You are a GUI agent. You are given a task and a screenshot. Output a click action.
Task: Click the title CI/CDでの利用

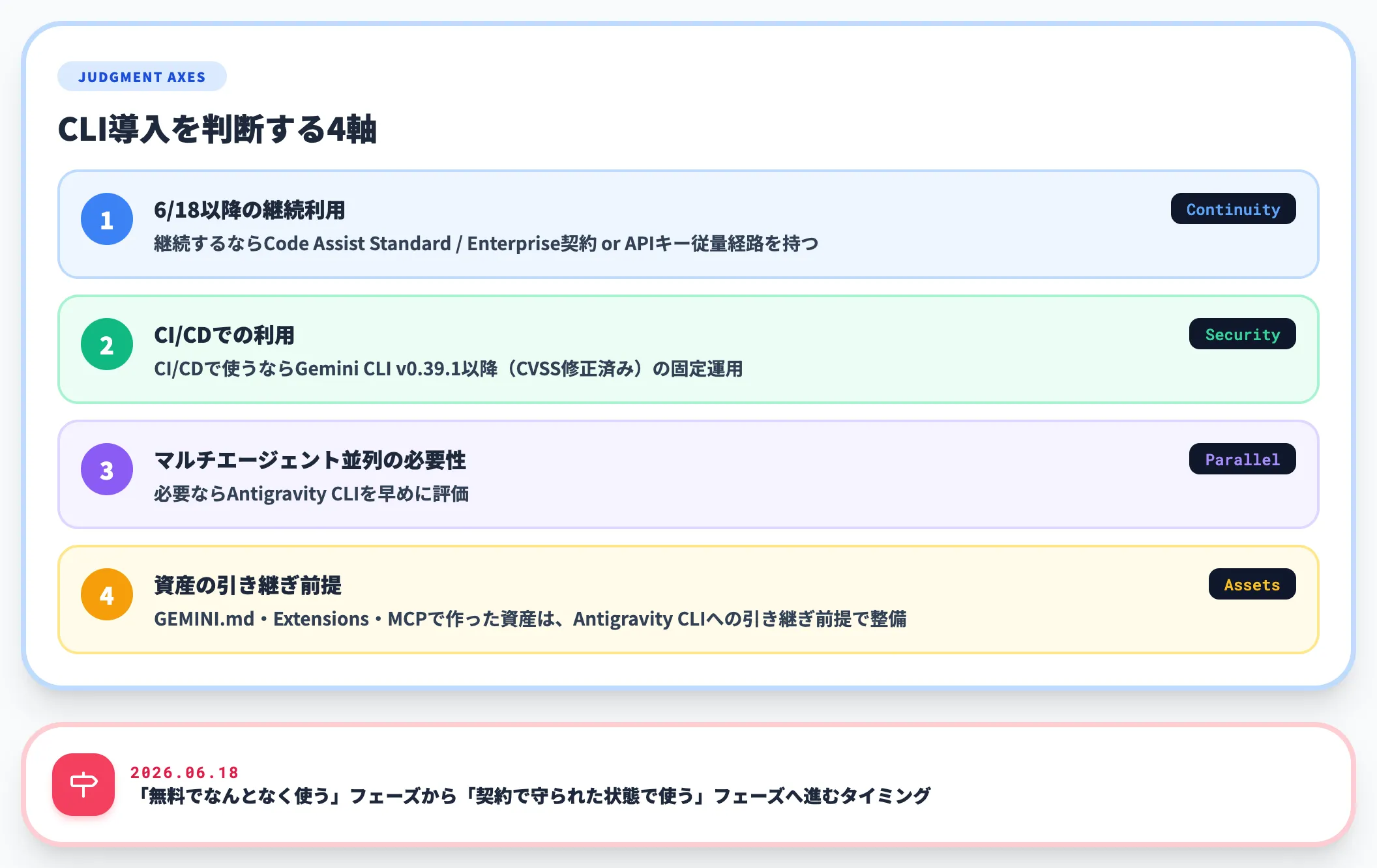pyautogui.click(x=224, y=335)
